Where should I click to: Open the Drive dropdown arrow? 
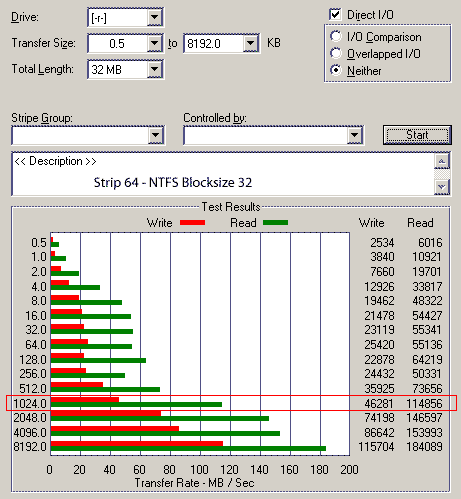(154, 17)
